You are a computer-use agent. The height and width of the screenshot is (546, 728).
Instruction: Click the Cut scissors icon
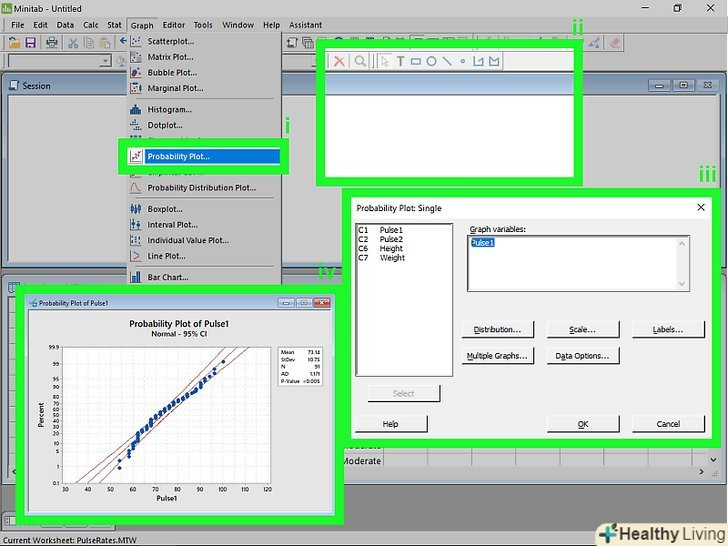[73, 43]
